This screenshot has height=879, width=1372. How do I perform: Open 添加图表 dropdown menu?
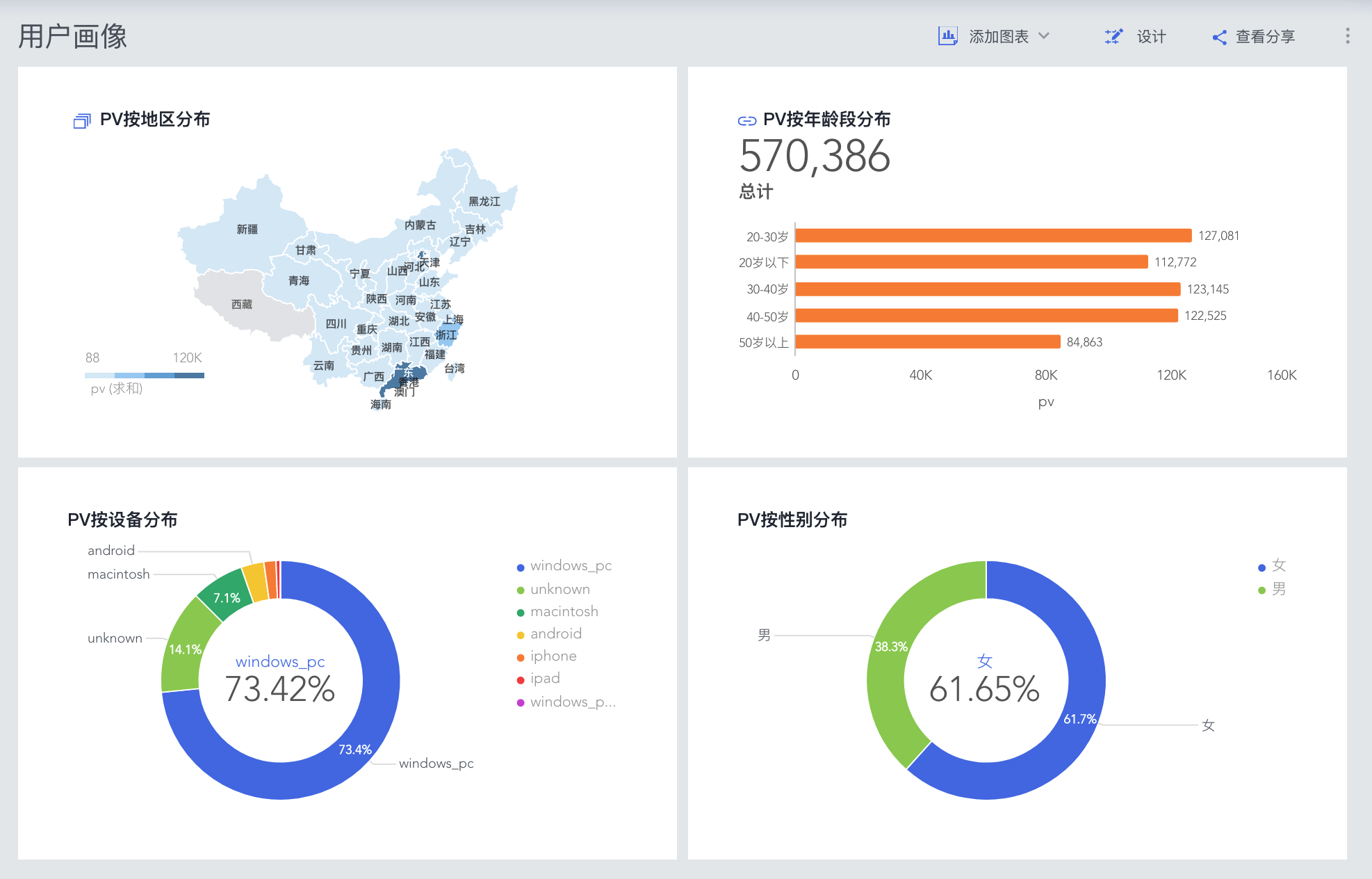point(999,37)
